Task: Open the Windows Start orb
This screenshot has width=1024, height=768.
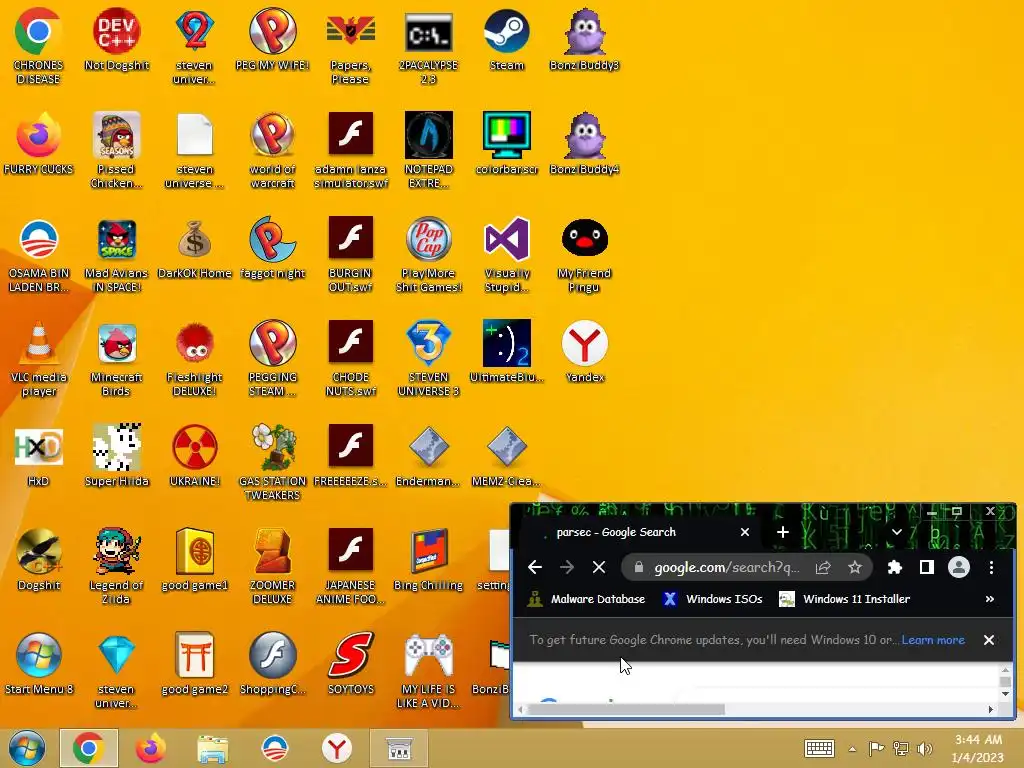Action: point(26,748)
